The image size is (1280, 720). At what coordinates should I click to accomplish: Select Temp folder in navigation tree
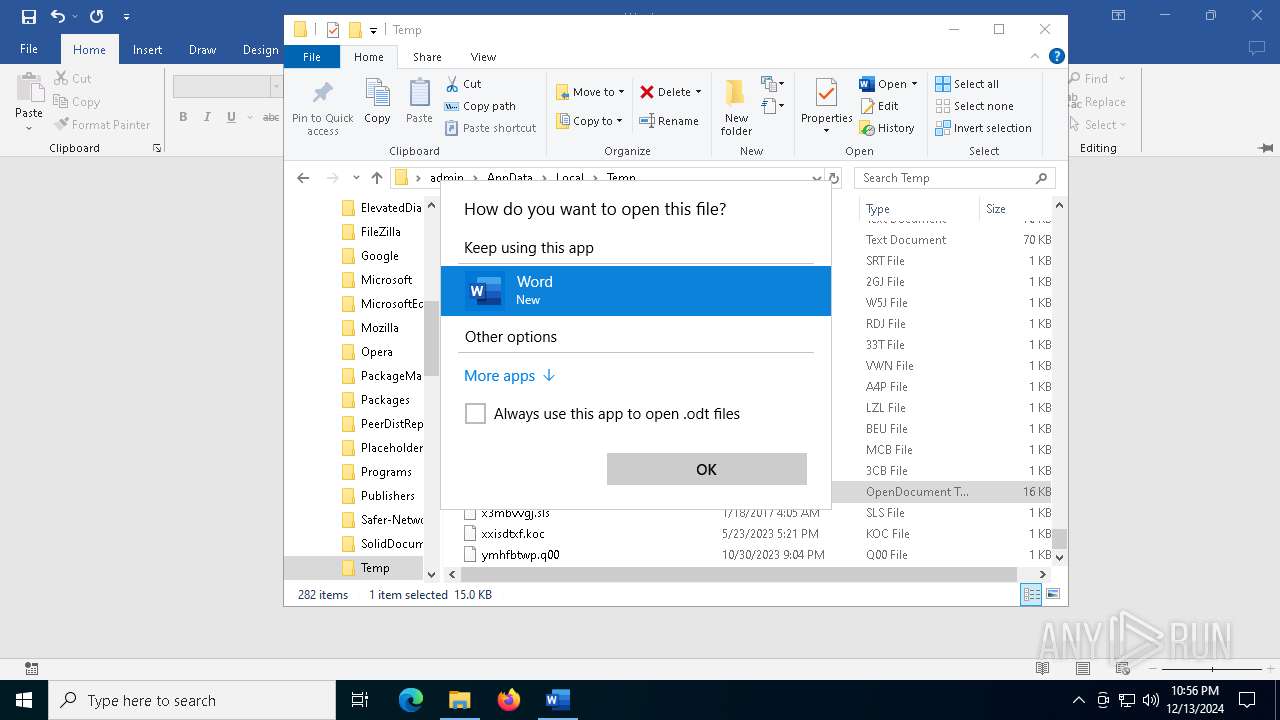[375, 568]
